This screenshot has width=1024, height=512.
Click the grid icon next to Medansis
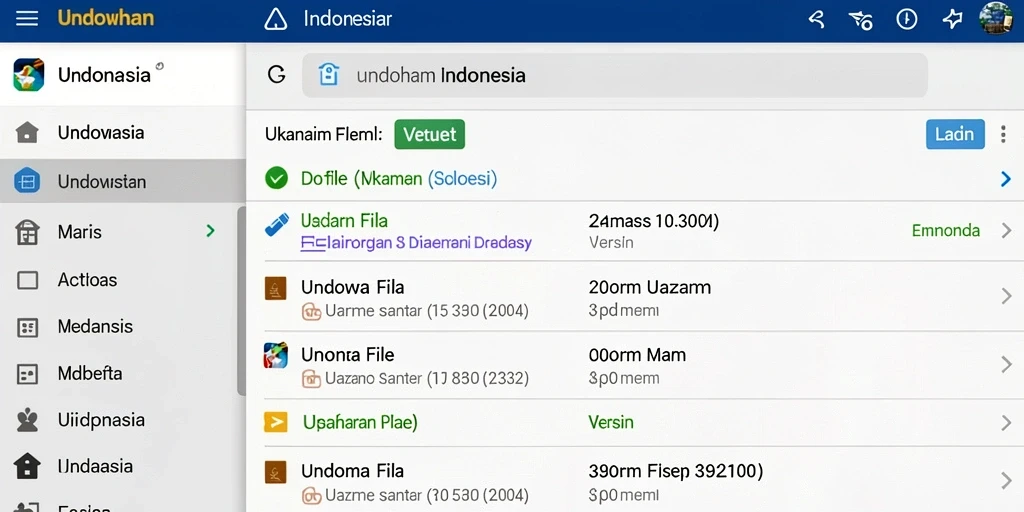point(27,327)
